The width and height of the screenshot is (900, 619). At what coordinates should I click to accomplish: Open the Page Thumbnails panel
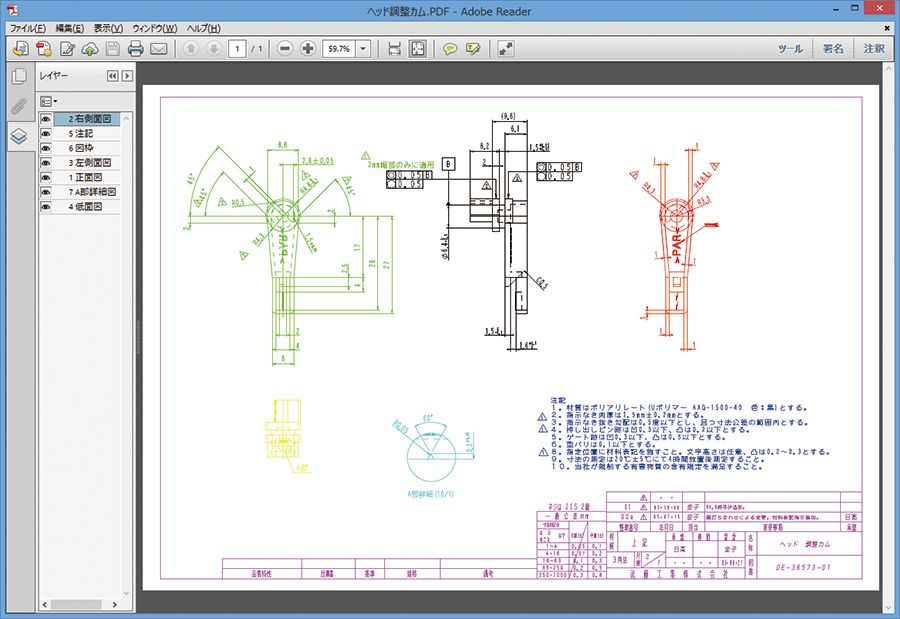[x=18, y=77]
